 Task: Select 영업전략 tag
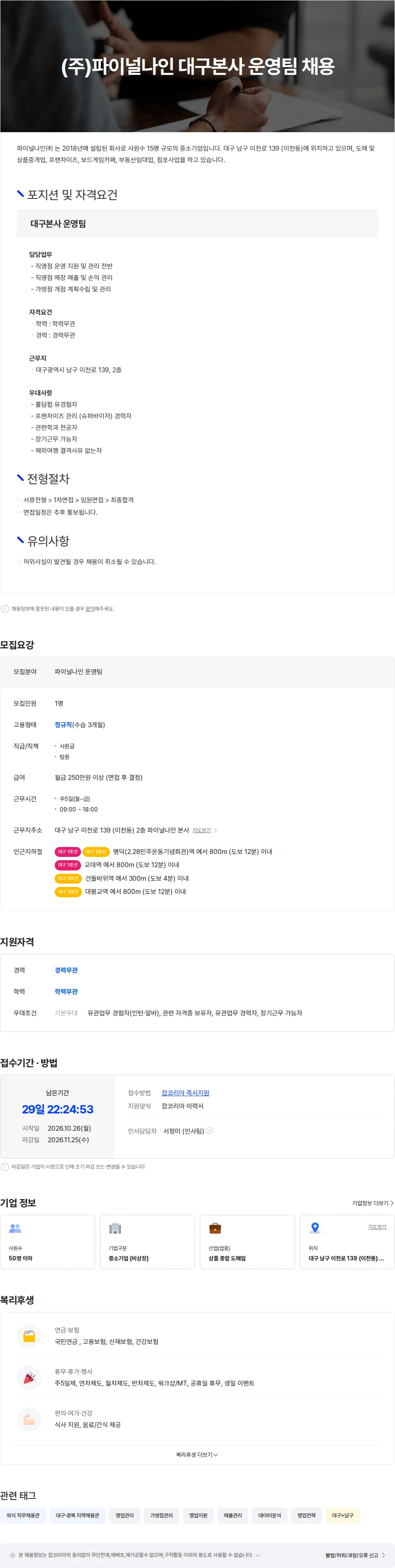(x=306, y=1516)
